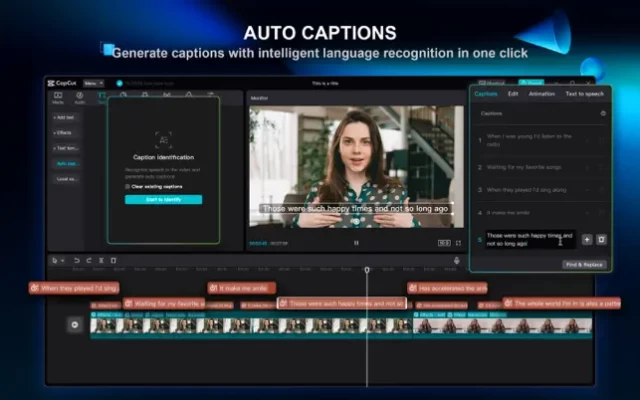Delete caption 5 with the trash icon
The height and width of the screenshot is (400, 640).
point(601,240)
